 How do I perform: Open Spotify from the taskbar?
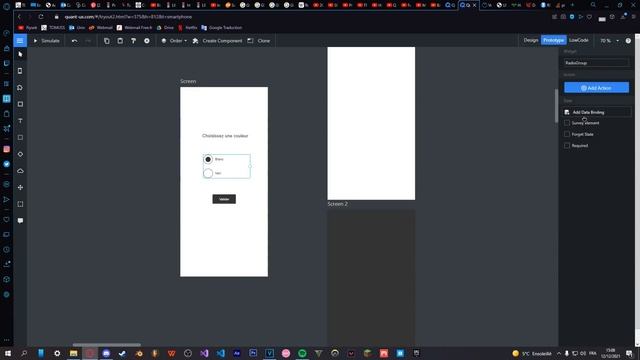[x=302, y=353]
